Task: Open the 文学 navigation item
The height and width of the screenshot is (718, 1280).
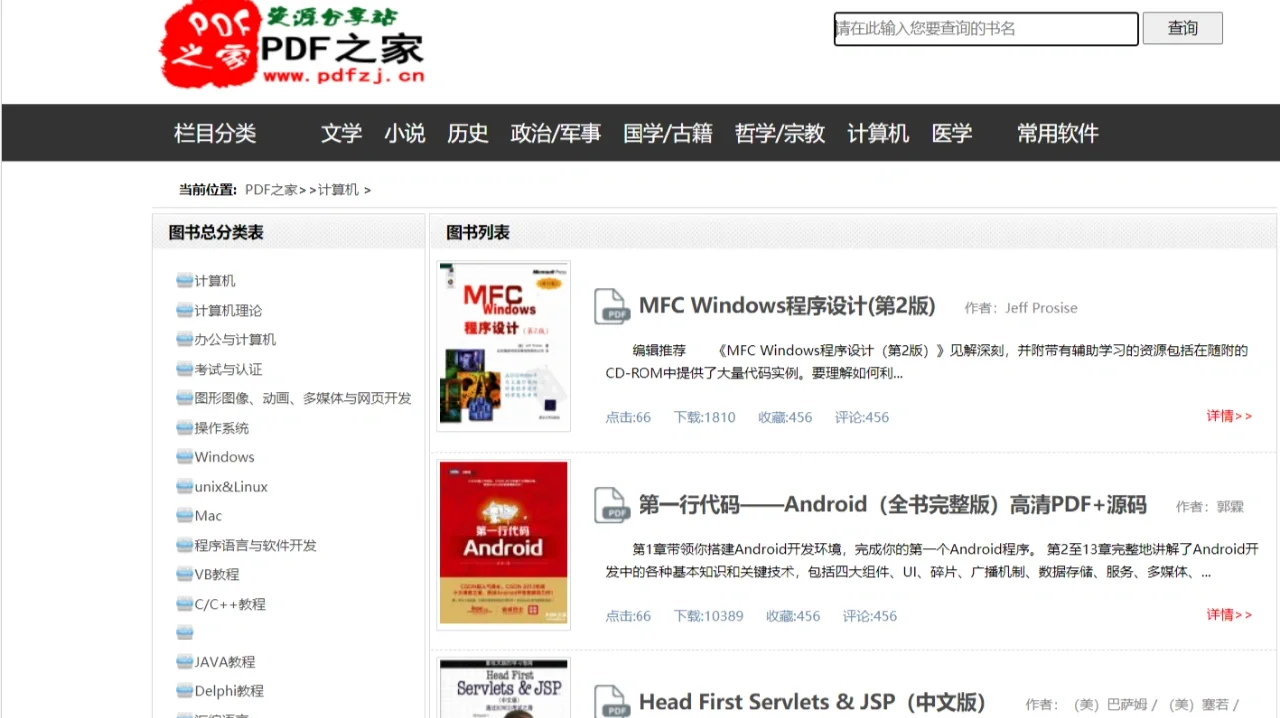Action: (341, 133)
